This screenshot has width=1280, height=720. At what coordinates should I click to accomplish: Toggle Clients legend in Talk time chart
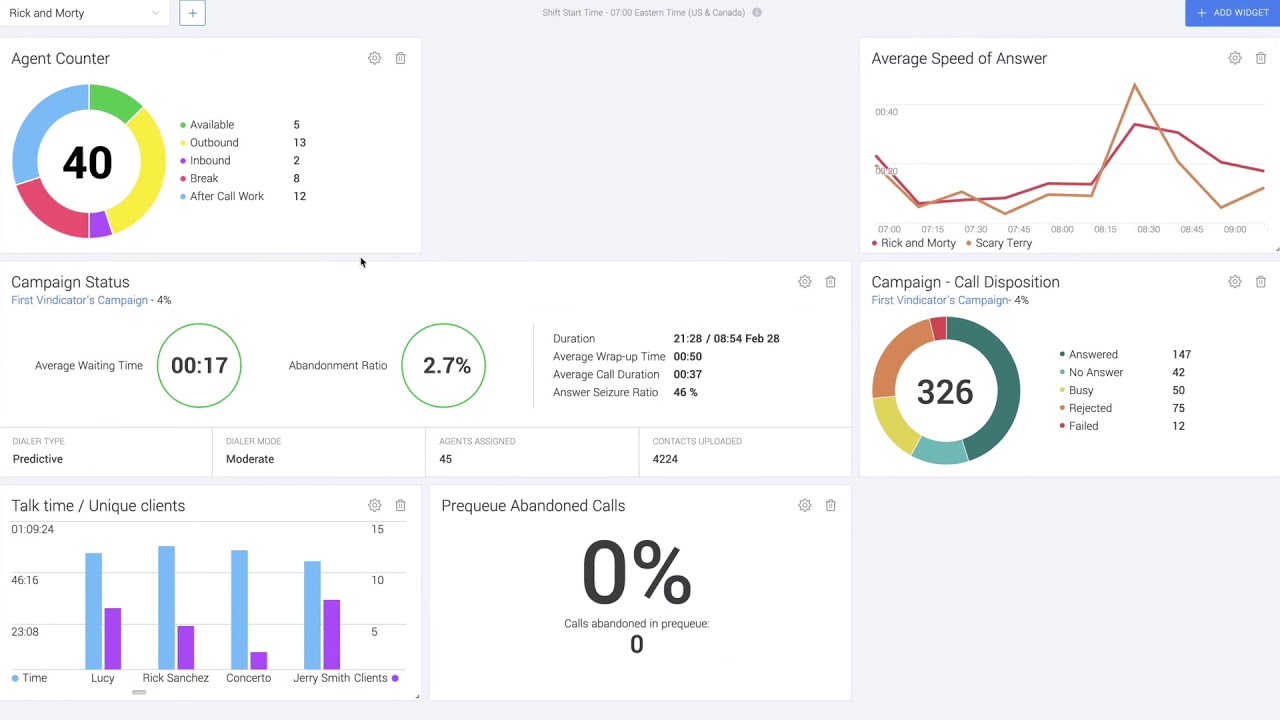point(376,678)
